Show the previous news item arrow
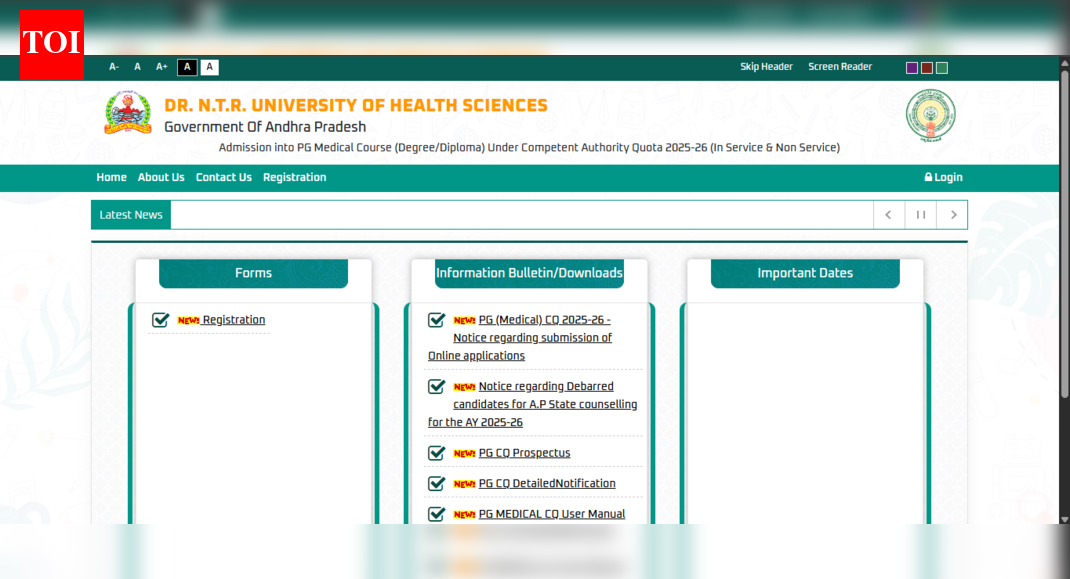The height and width of the screenshot is (579, 1070). [888, 215]
